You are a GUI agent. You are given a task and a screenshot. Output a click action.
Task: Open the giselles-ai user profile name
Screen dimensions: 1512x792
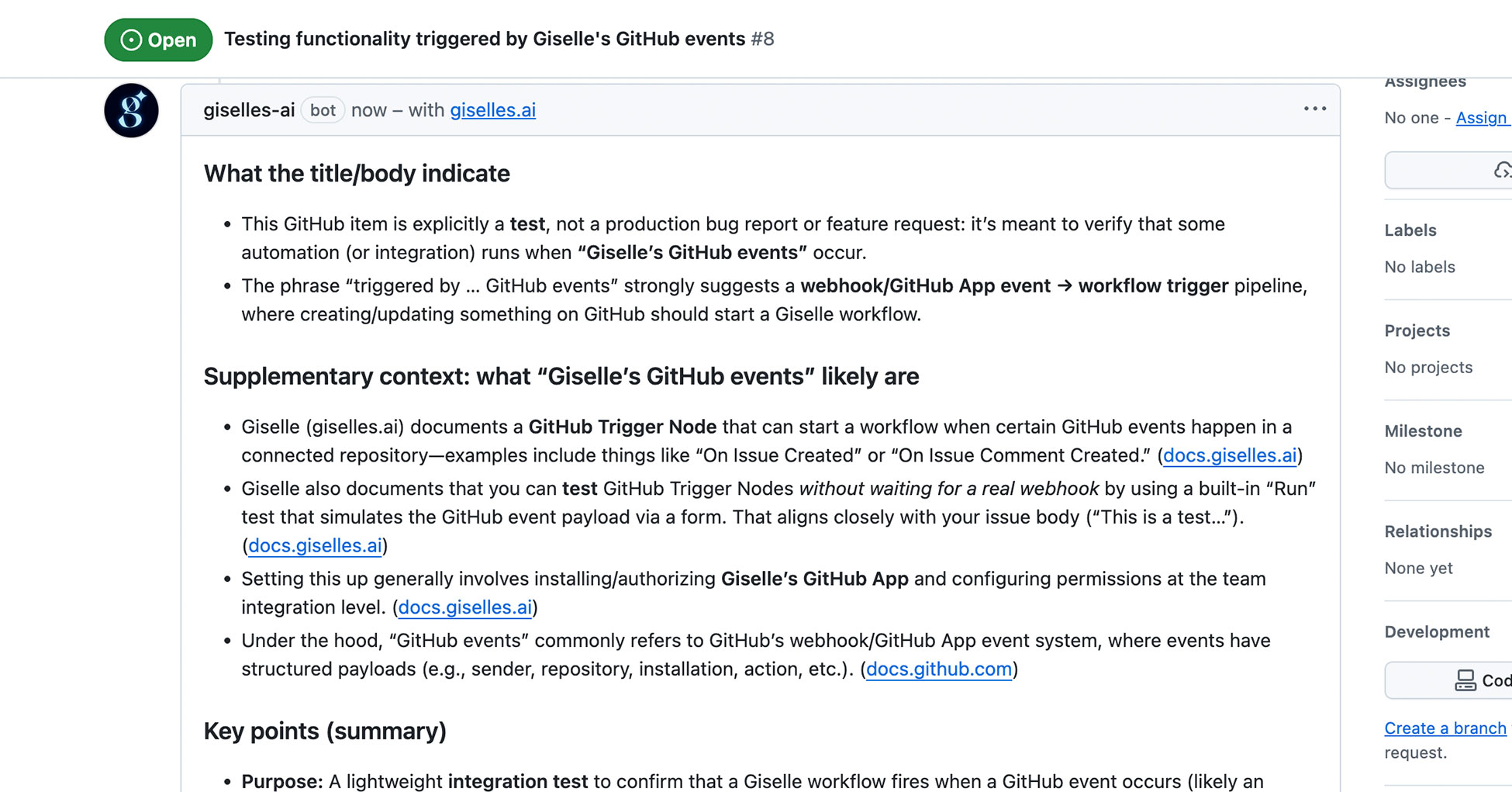click(x=249, y=110)
